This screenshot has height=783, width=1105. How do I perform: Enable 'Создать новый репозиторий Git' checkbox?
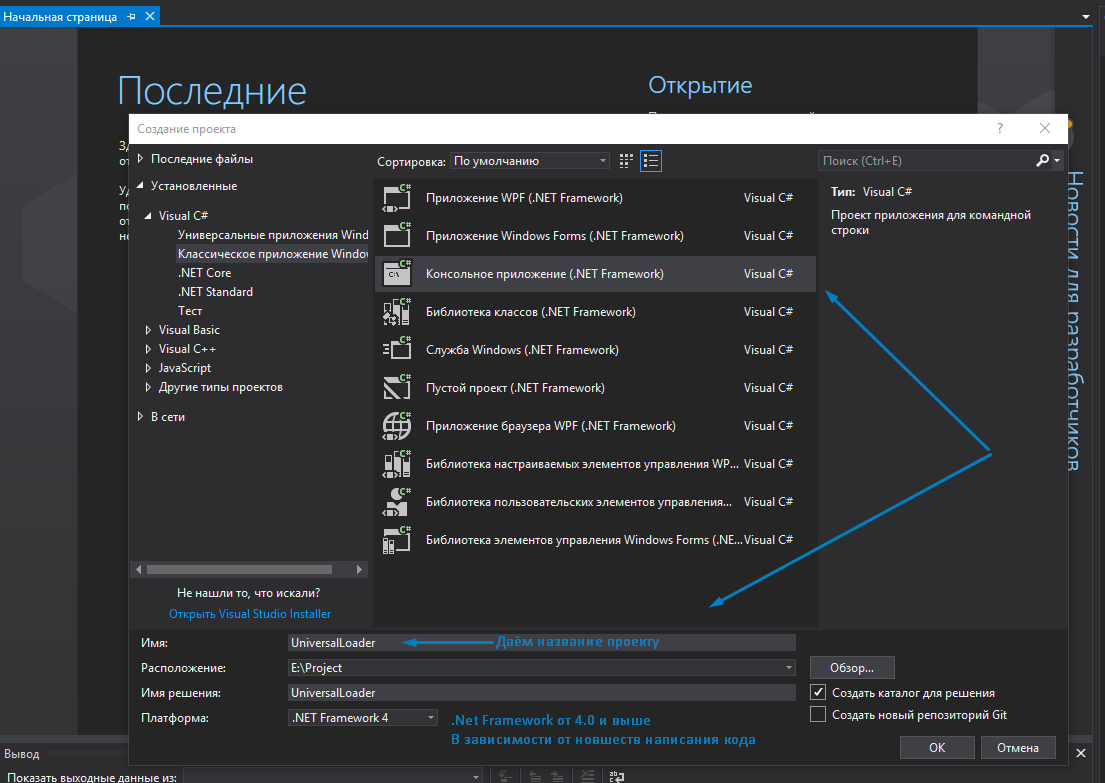pyautogui.click(x=818, y=714)
